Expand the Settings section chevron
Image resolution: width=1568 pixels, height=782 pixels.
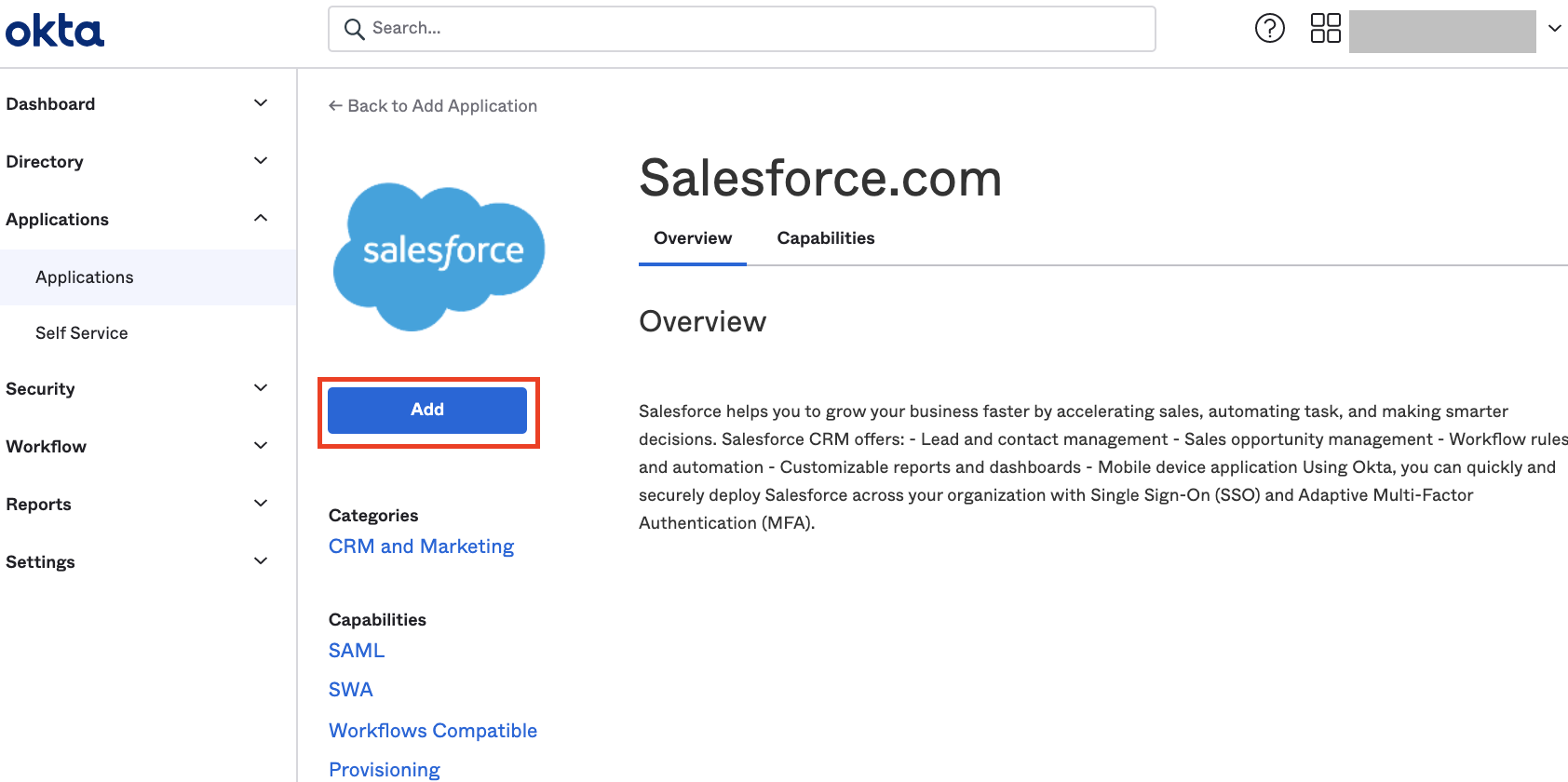(261, 561)
